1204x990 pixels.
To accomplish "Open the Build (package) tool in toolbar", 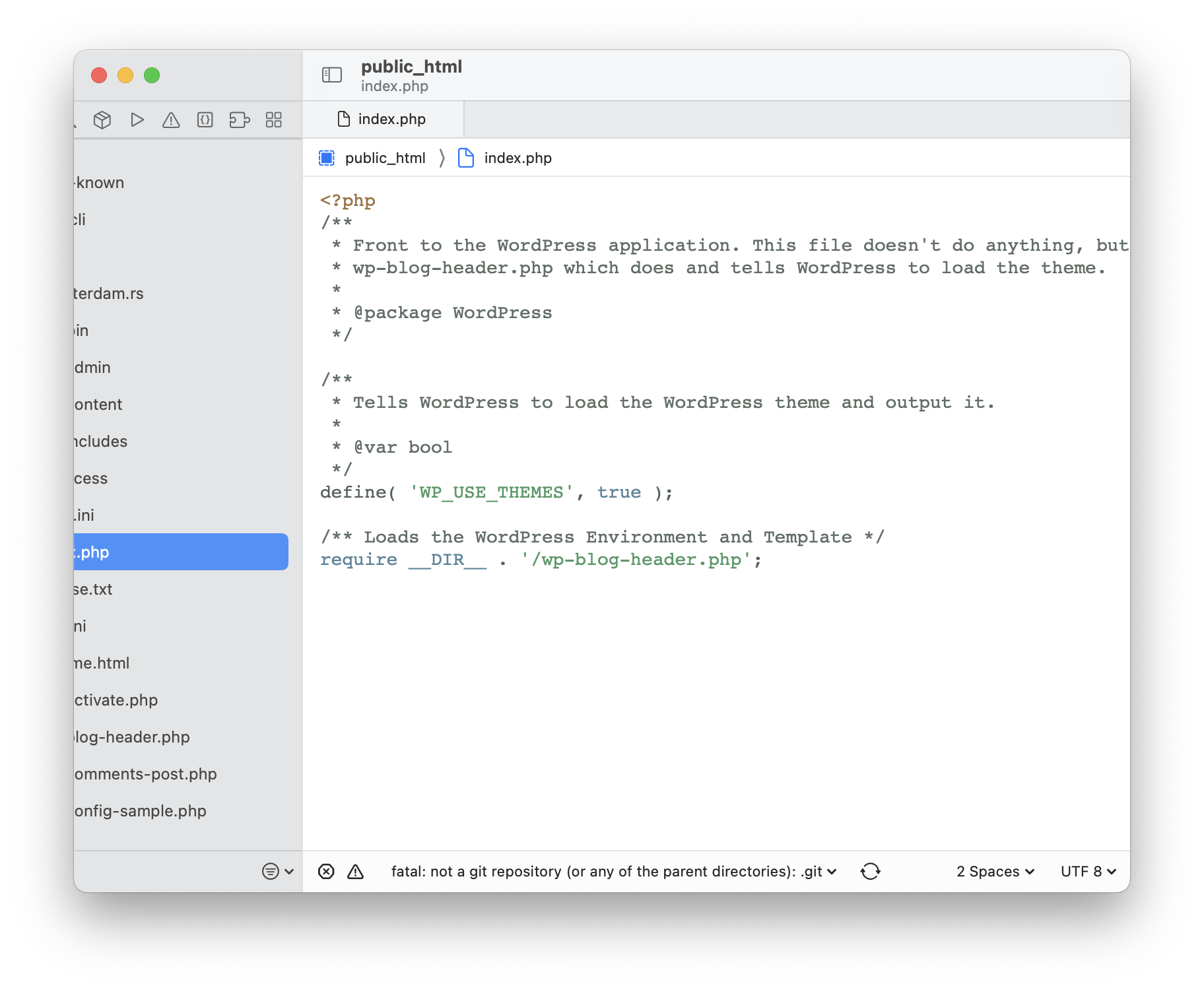I will point(103,120).
